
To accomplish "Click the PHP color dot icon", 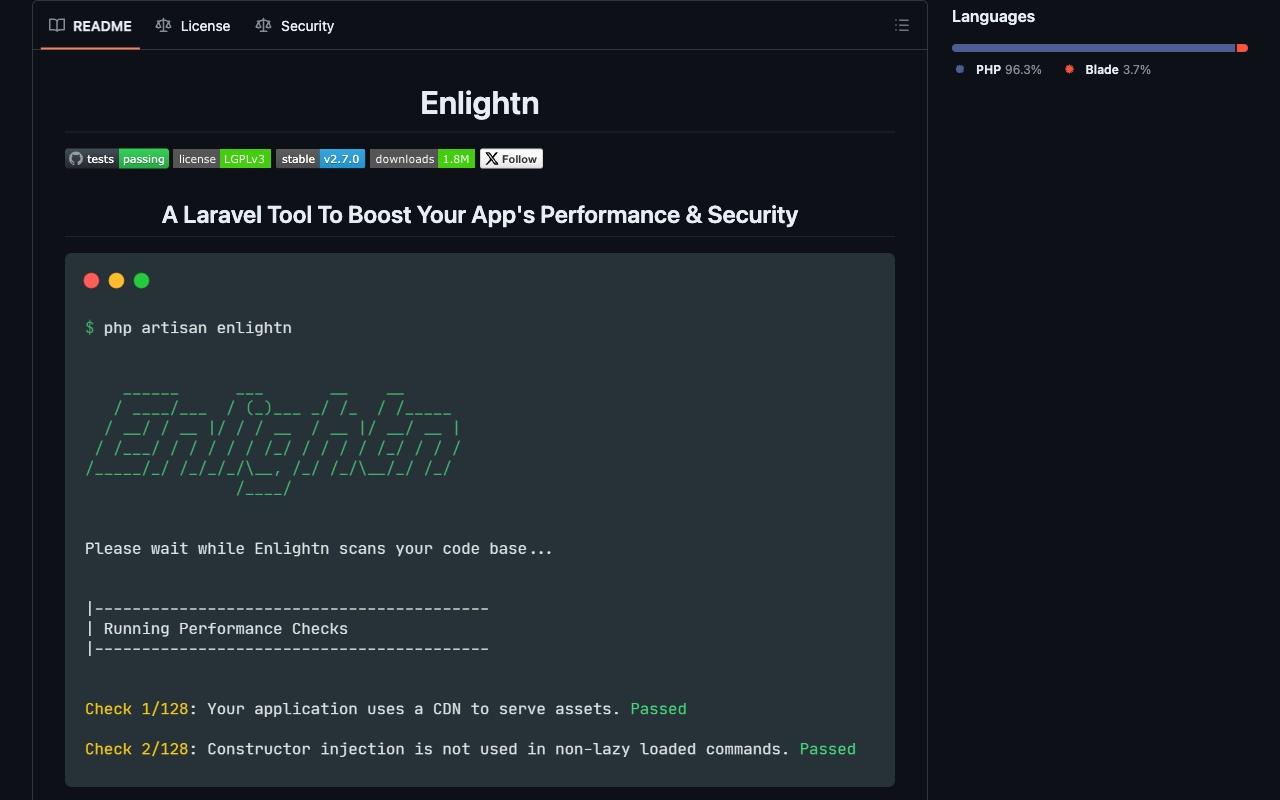I will tap(960, 70).
